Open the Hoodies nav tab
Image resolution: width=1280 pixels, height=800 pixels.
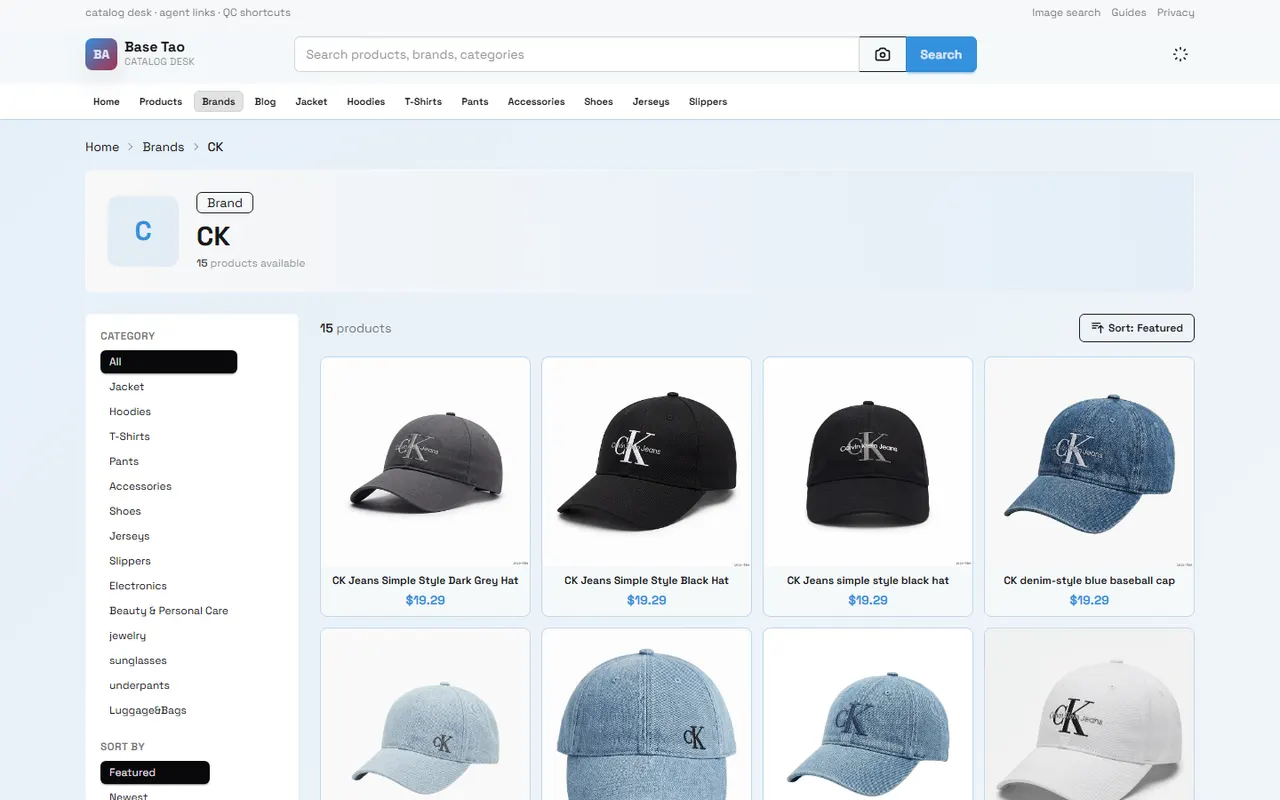point(366,102)
